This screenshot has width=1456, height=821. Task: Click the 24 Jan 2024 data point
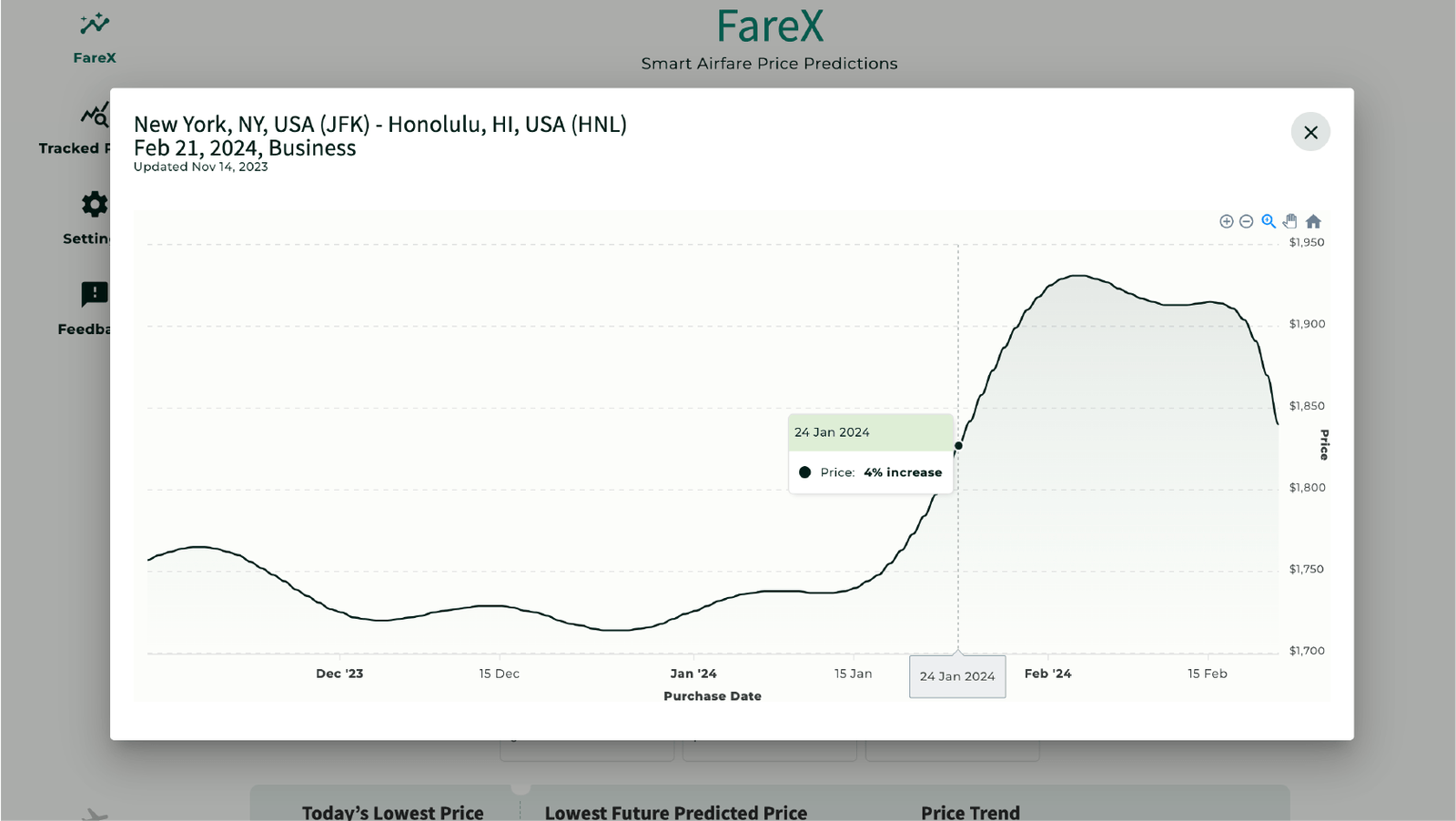pyautogui.click(x=958, y=446)
